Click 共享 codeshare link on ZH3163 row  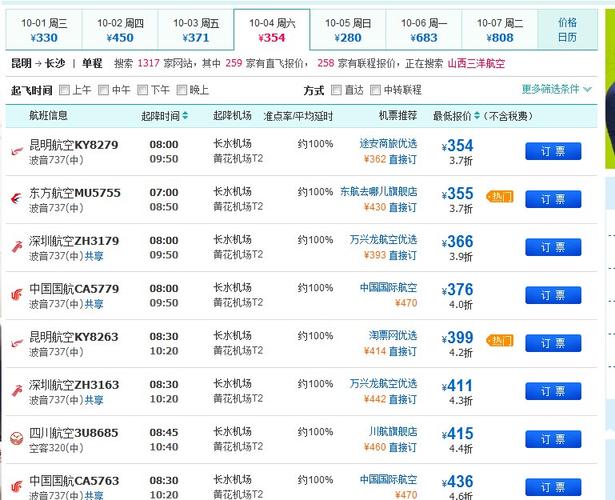click(94, 400)
